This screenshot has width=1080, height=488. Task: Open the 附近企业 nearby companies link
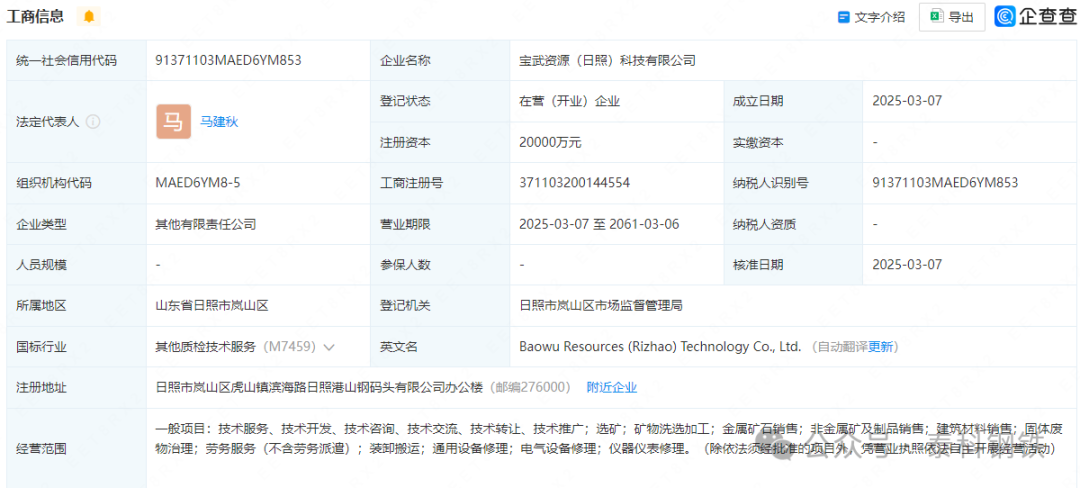[x=612, y=388]
